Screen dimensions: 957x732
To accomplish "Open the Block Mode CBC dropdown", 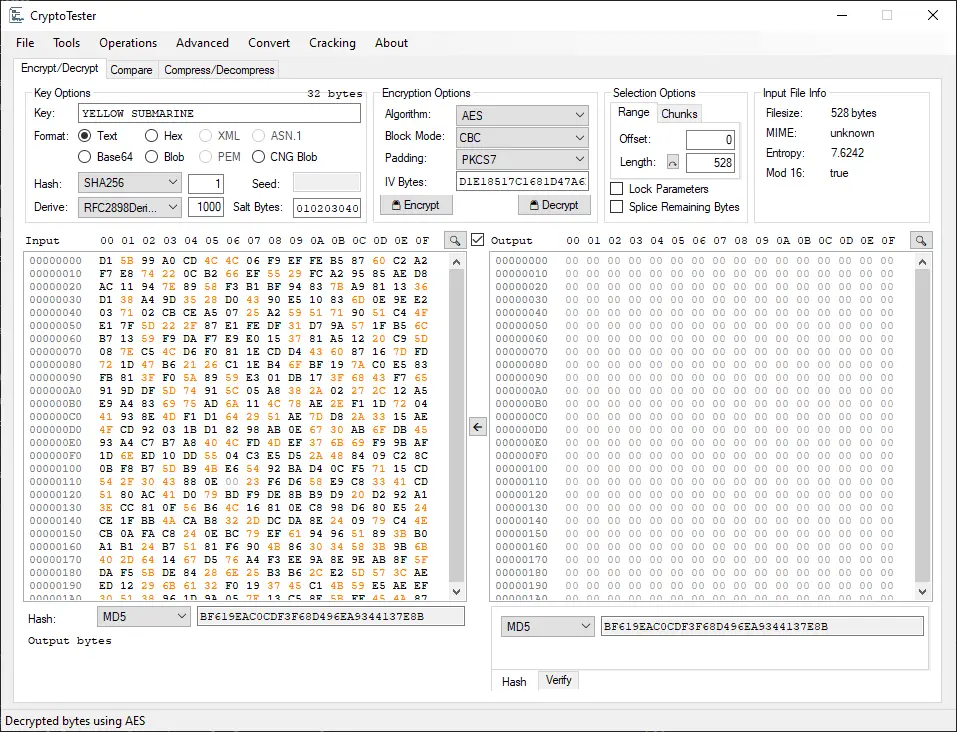I will click(x=522, y=137).
